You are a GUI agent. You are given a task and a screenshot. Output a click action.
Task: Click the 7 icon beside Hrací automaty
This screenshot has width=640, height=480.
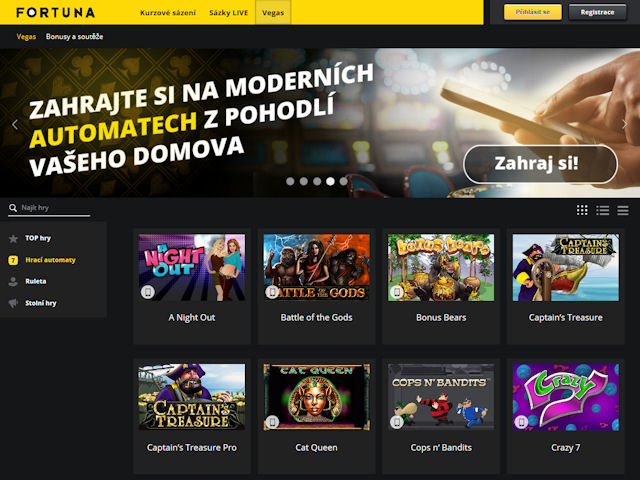(13, 260)
